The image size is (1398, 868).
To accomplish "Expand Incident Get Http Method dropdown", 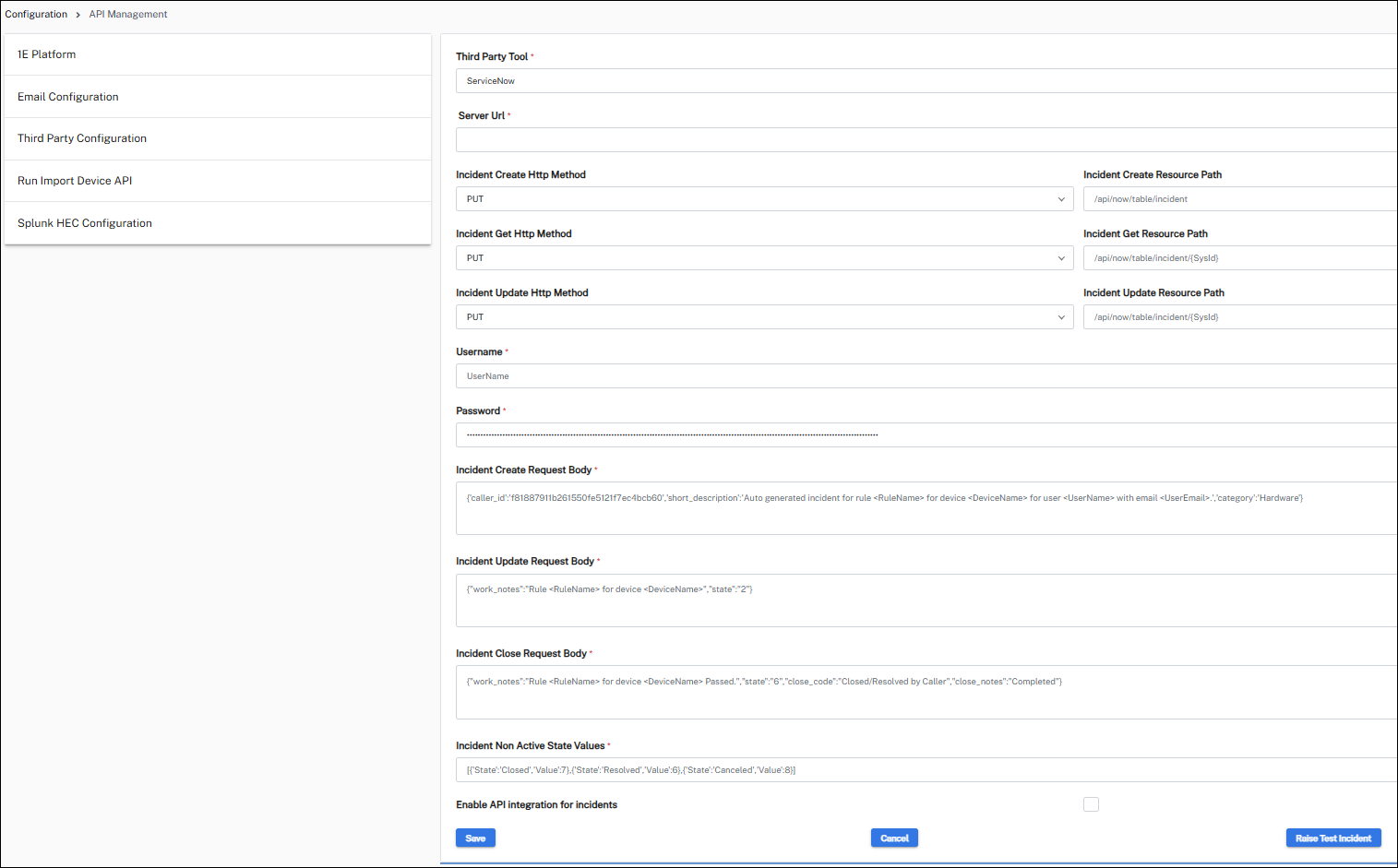I will (x=764, y=258).
